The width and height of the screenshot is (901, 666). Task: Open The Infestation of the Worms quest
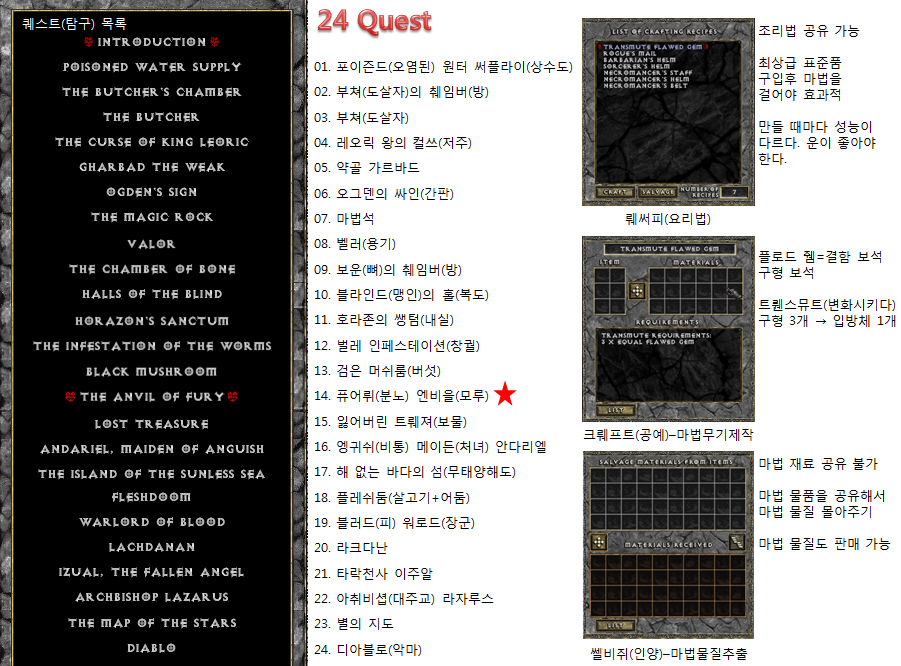coord(152,346)
